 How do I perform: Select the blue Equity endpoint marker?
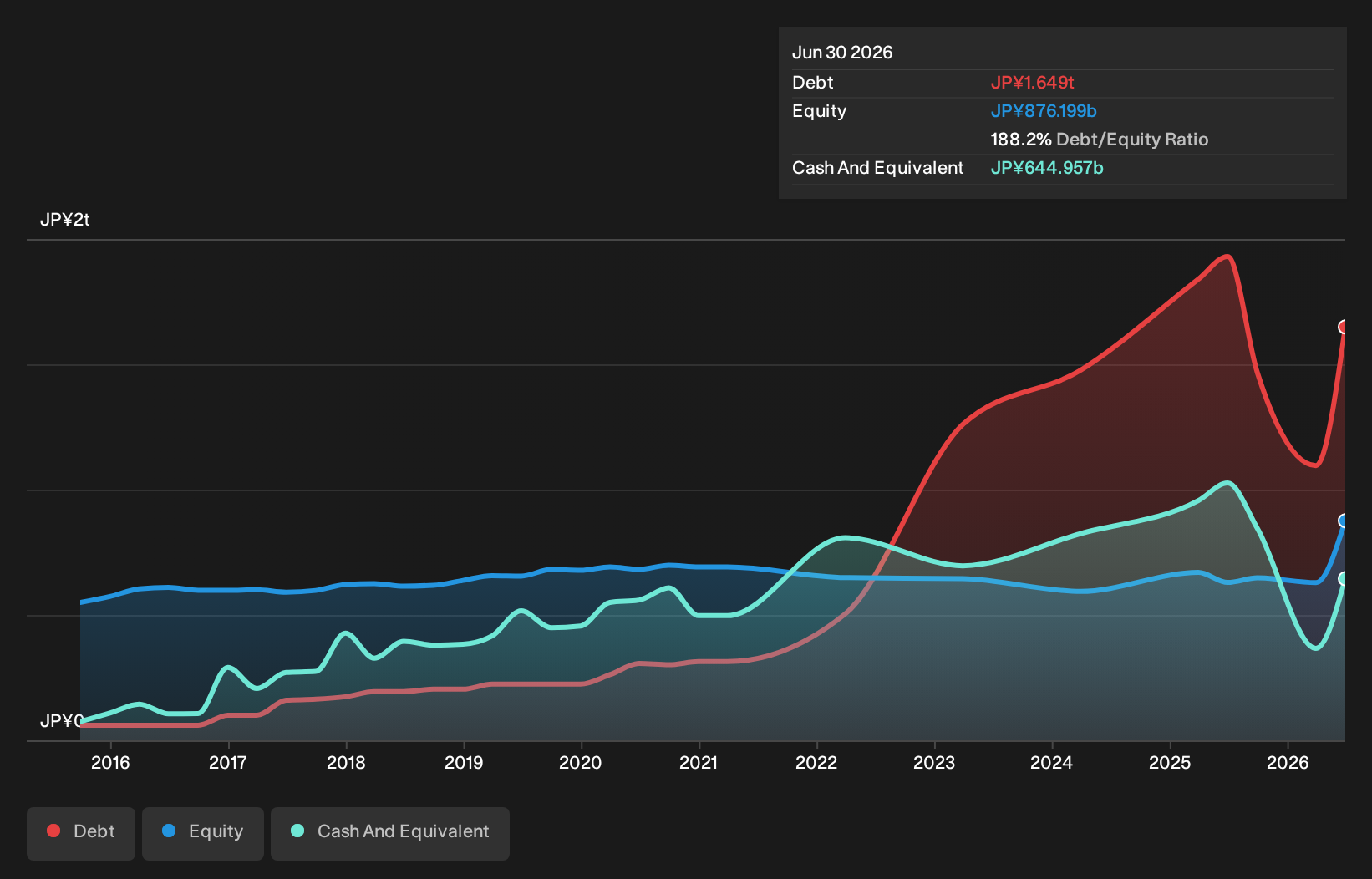[1344, 521]
